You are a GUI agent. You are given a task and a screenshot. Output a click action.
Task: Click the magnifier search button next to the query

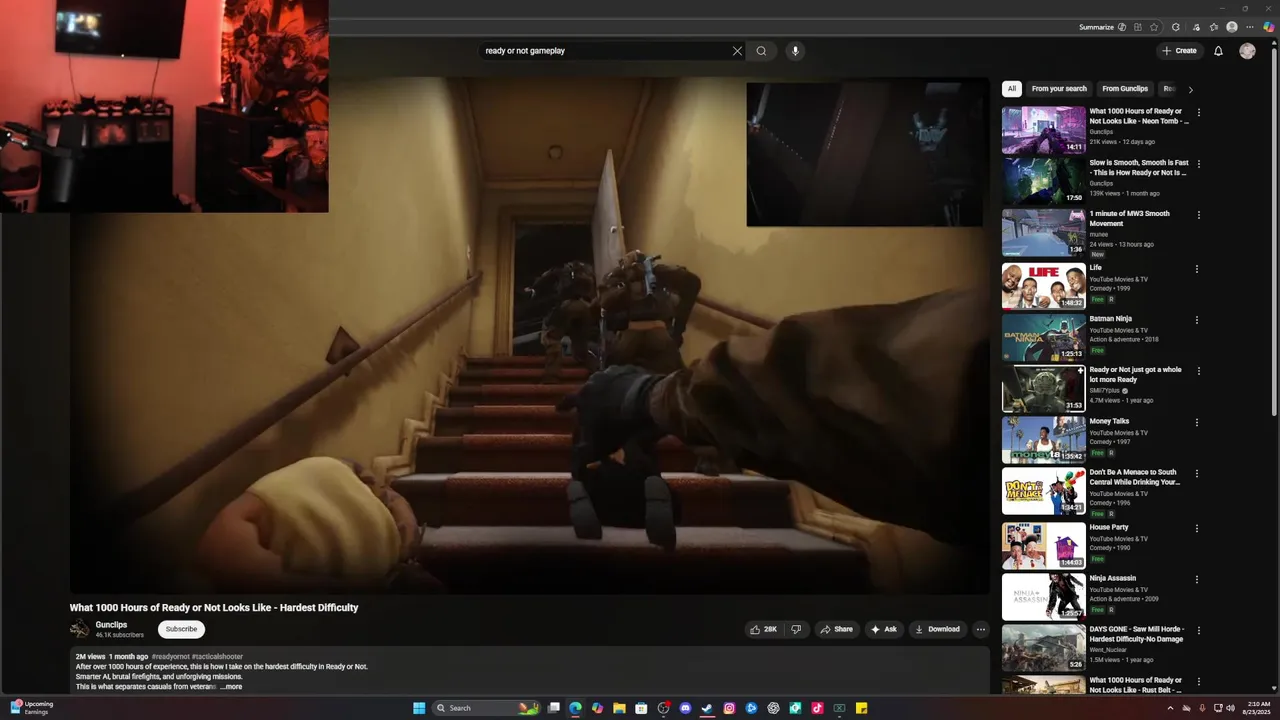[x=761, y=51]
